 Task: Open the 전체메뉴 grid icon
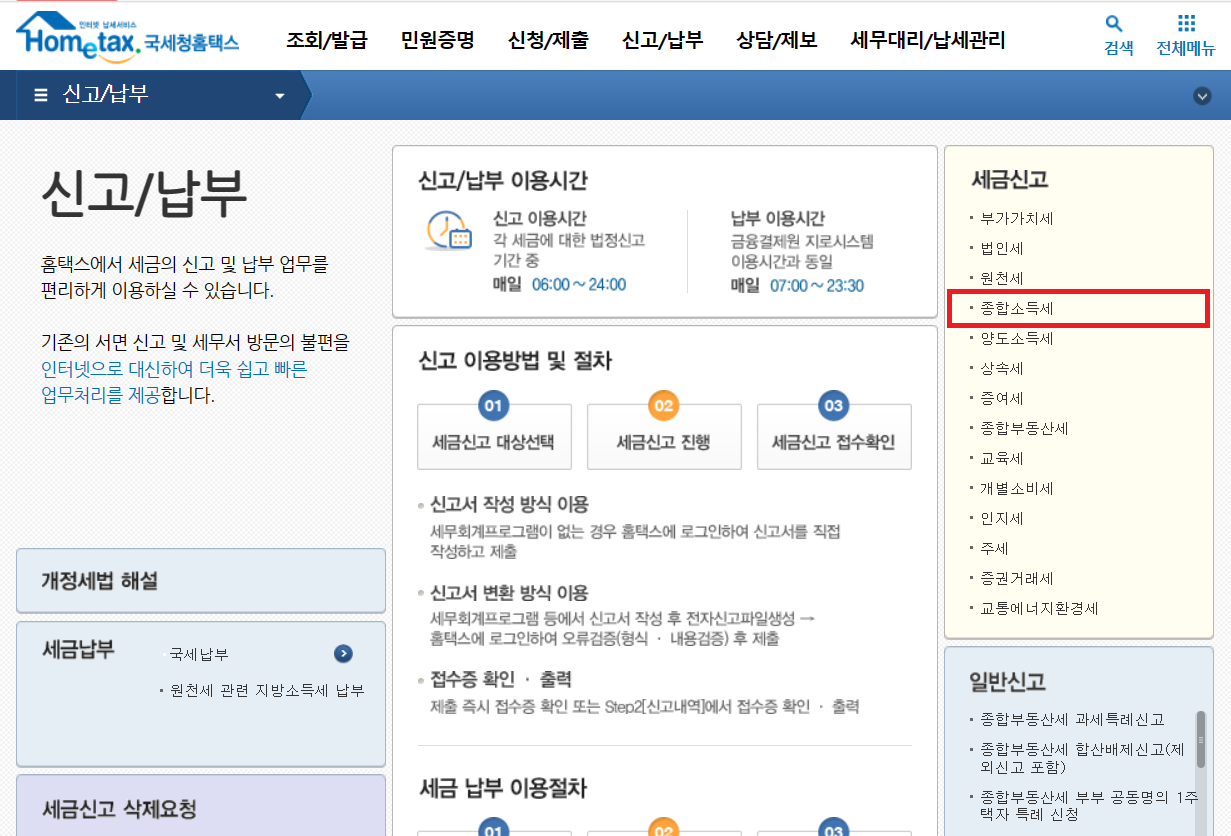(x=1186, y=24)
